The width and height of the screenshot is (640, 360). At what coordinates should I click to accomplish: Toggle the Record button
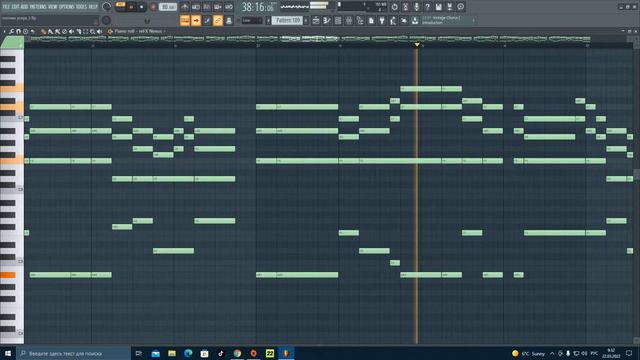(153, 7)
